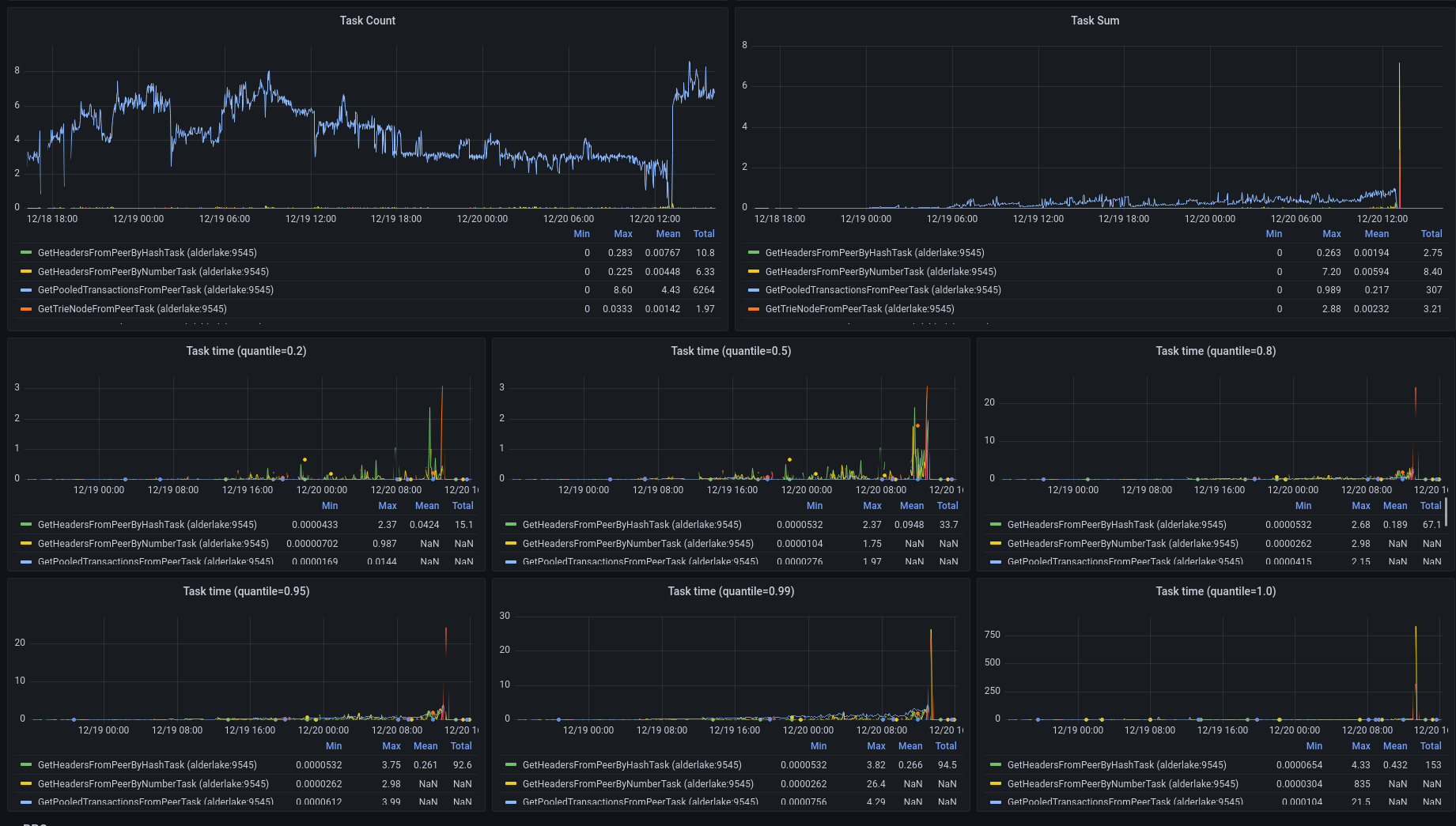Click orange swatch of GetTrieNodeFromPeerTask in Task Count
Screen dimensions: 1456x826
pos(26,309)
